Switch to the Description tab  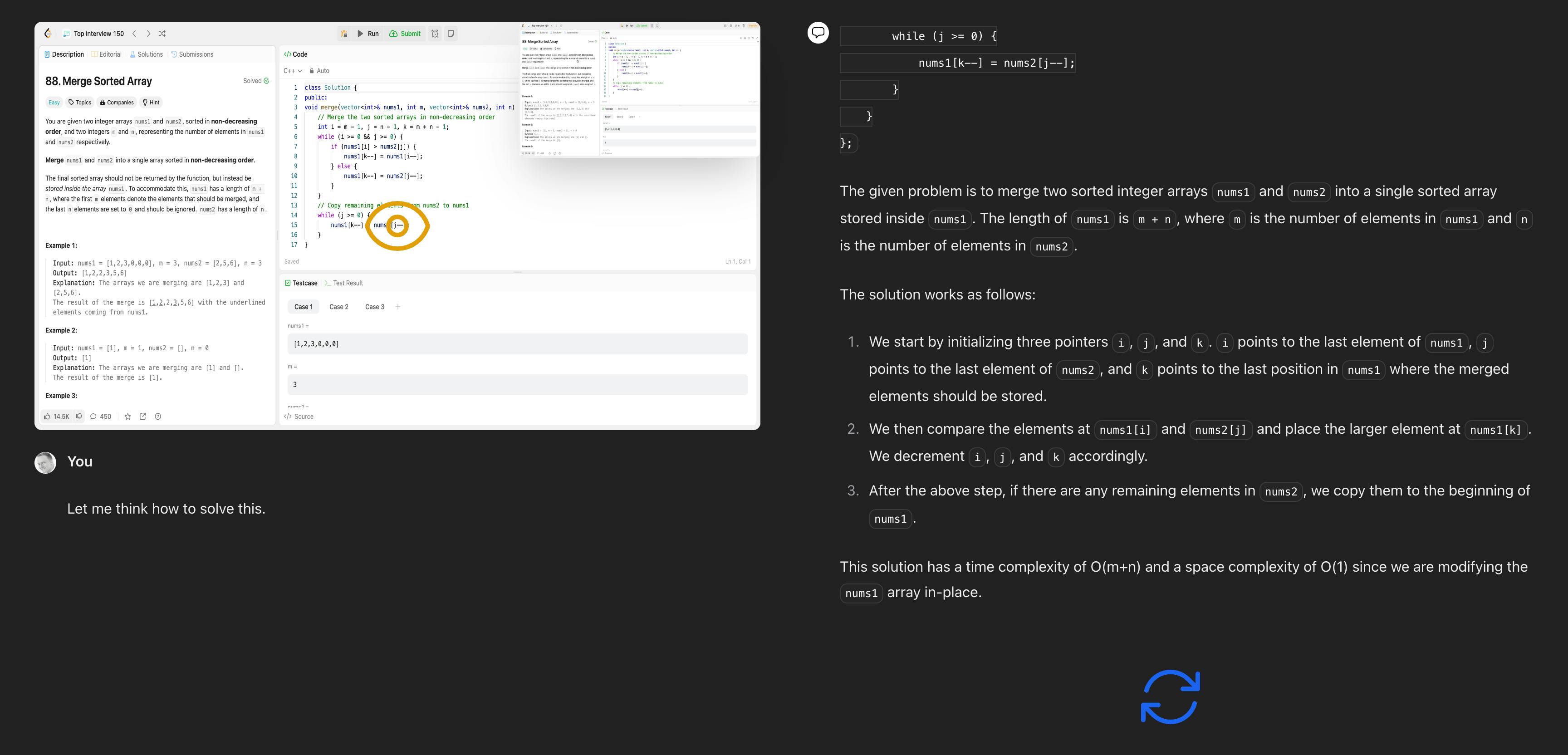64,54
